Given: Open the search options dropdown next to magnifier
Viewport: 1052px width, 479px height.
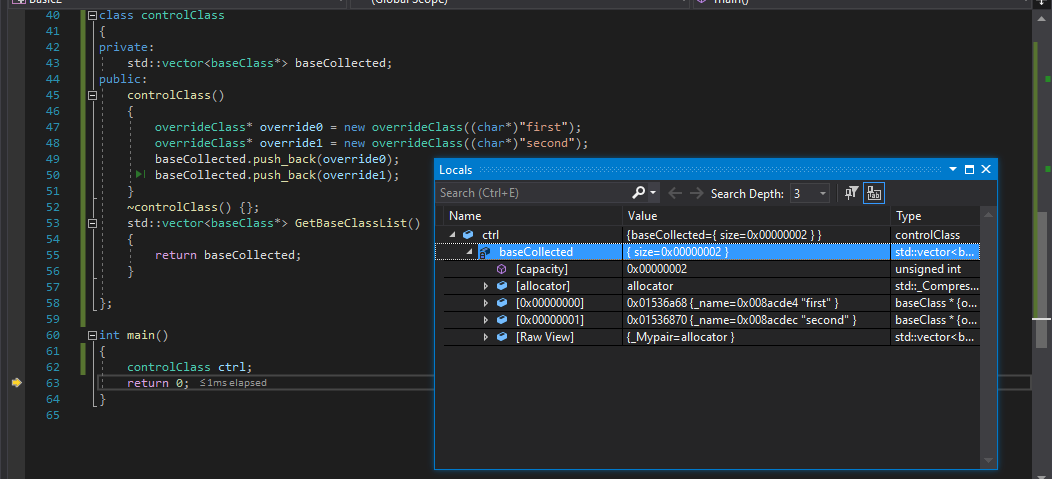Looking at the screenshot, I should click(653, 193).
